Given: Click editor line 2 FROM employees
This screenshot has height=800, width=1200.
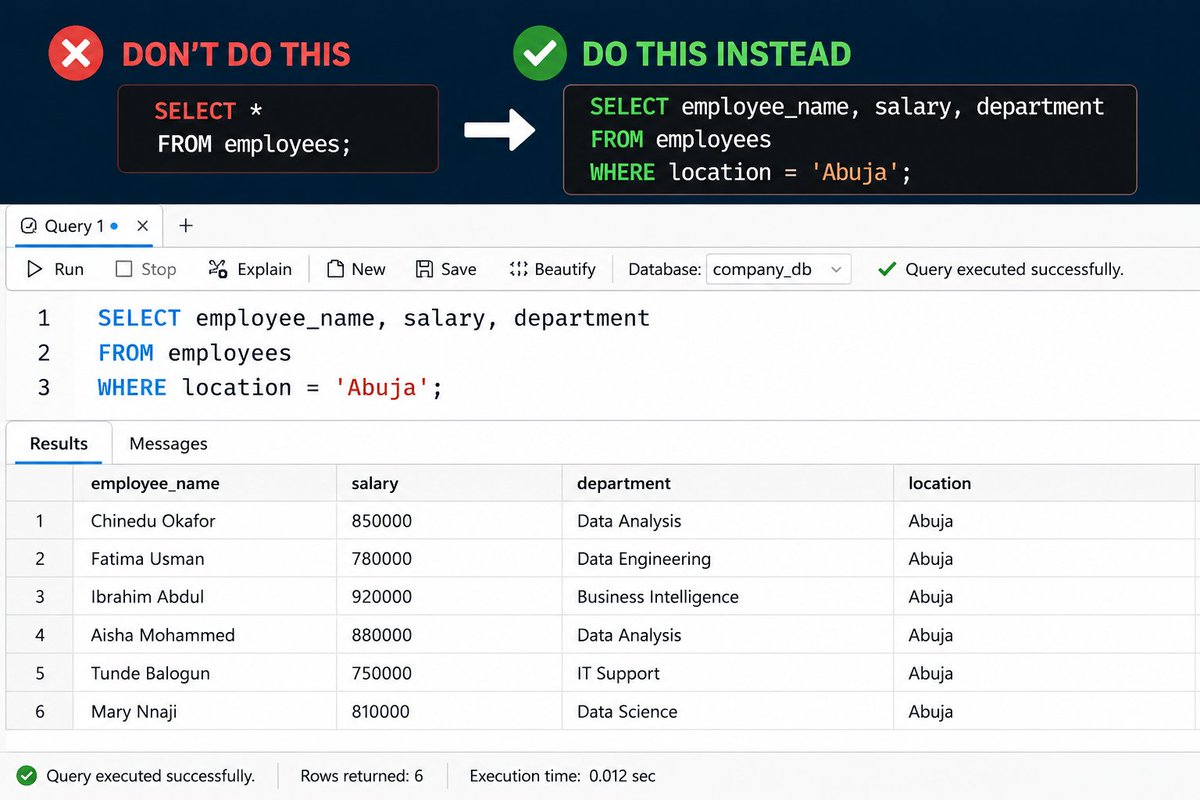Looking at the screenshot, I should [195, 353].
